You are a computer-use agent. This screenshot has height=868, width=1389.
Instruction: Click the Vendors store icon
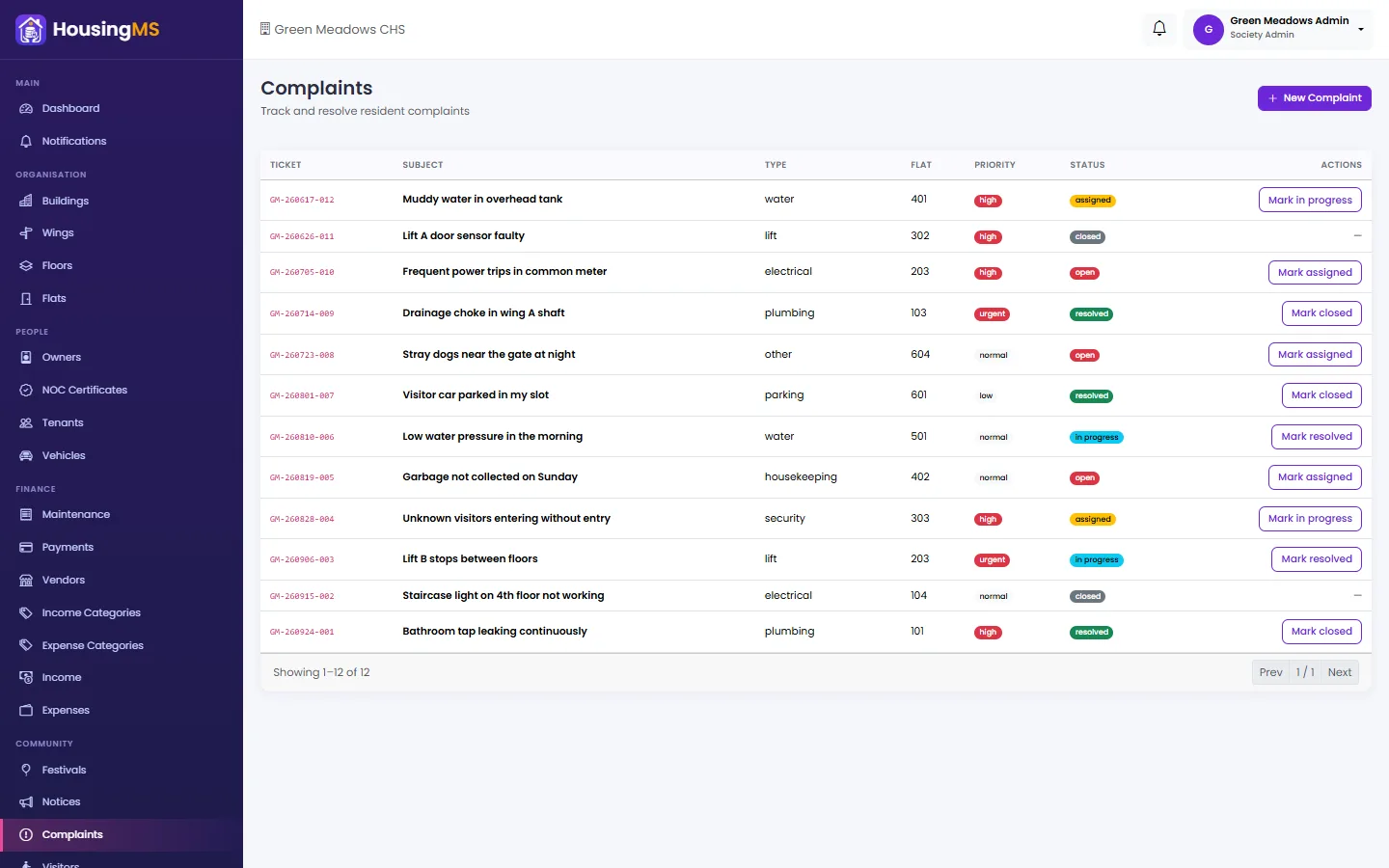(x=26, y=581)
